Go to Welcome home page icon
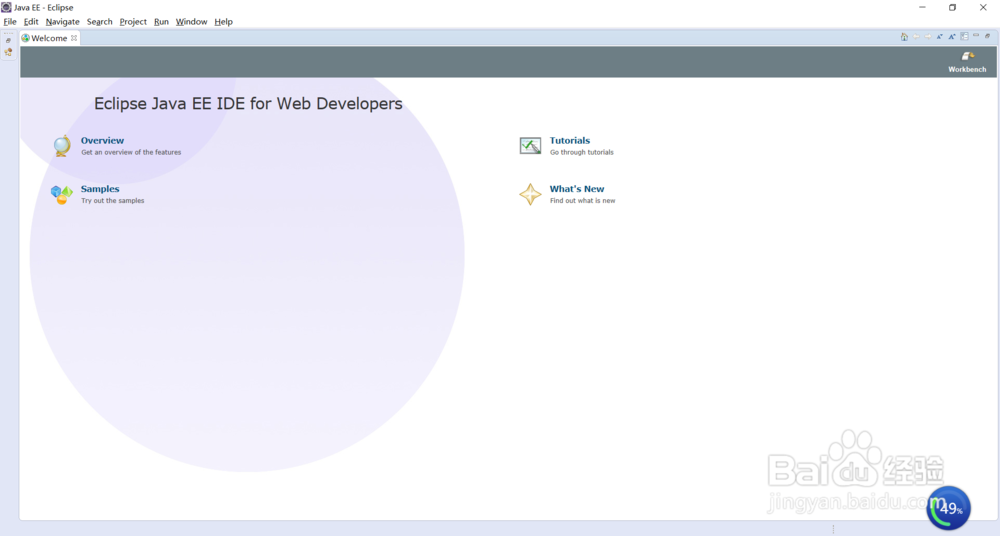 pyautogui.click(x=904, y=37)
